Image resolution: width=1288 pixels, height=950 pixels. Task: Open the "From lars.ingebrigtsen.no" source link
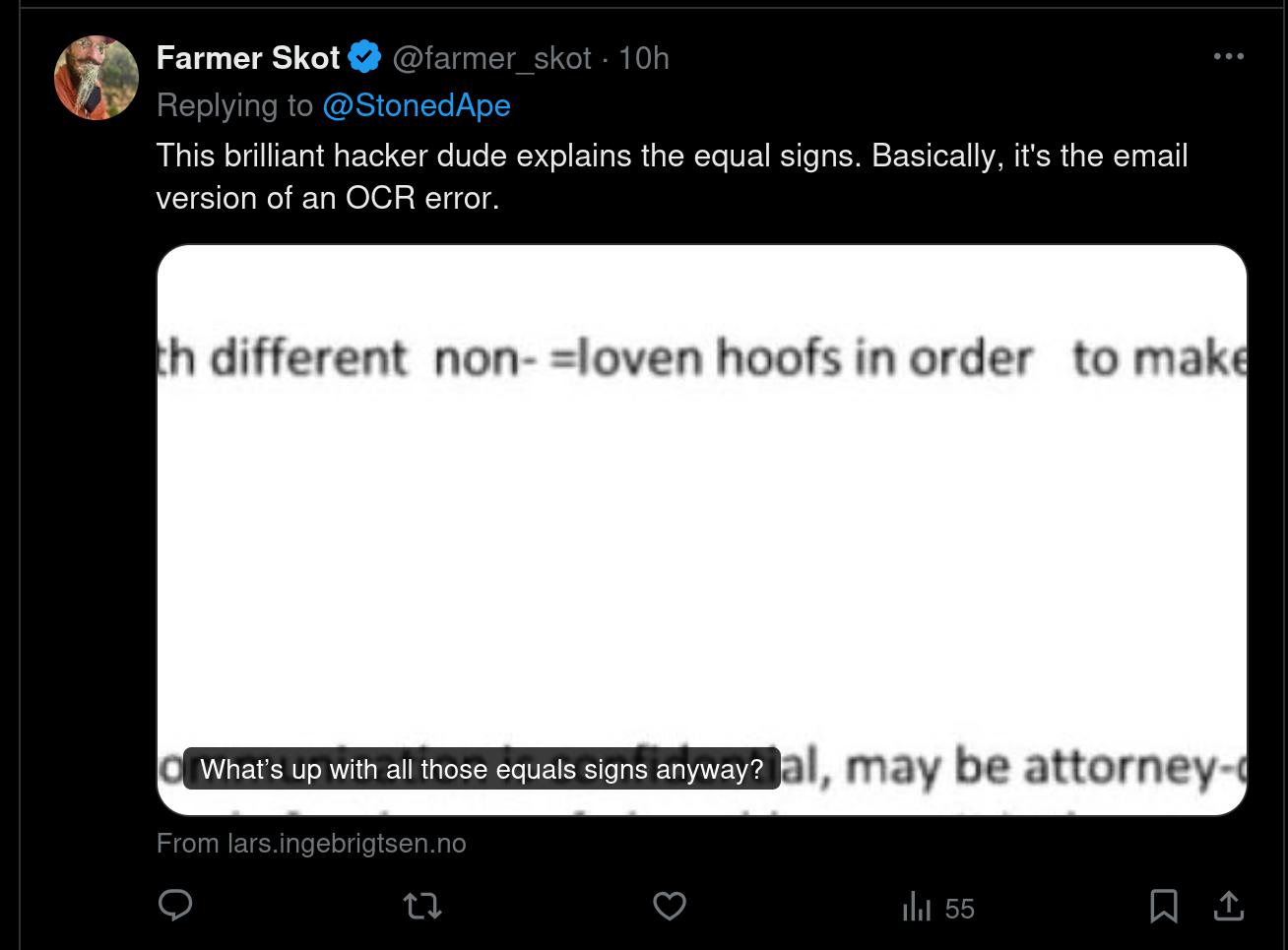[311, 844]
